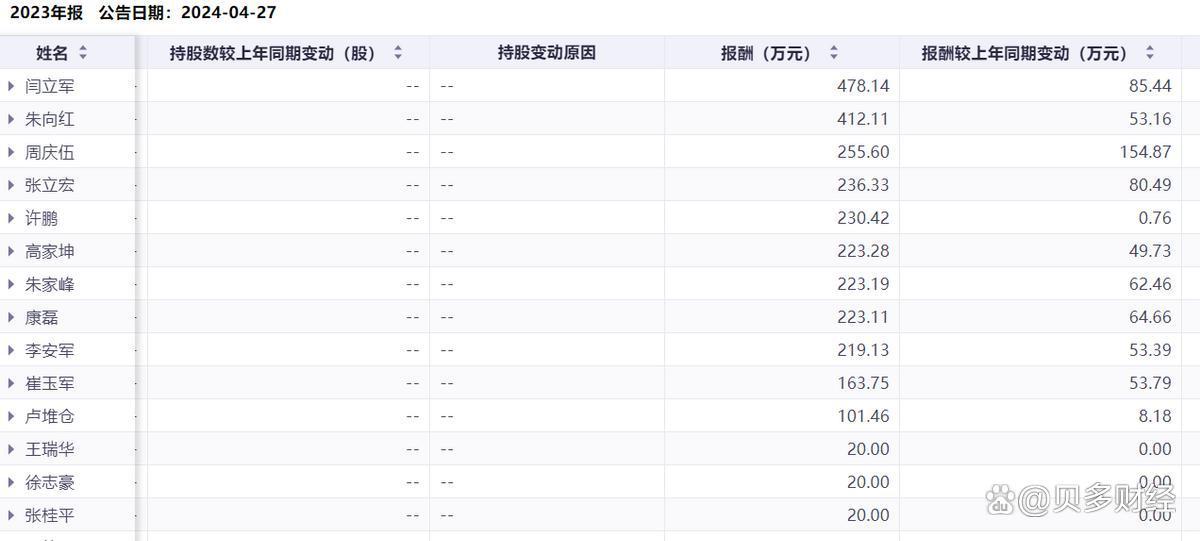Sort by 报酬较上年同期变动 column sort icon
Screen dimensions: 1200x541
point(1150,53)
